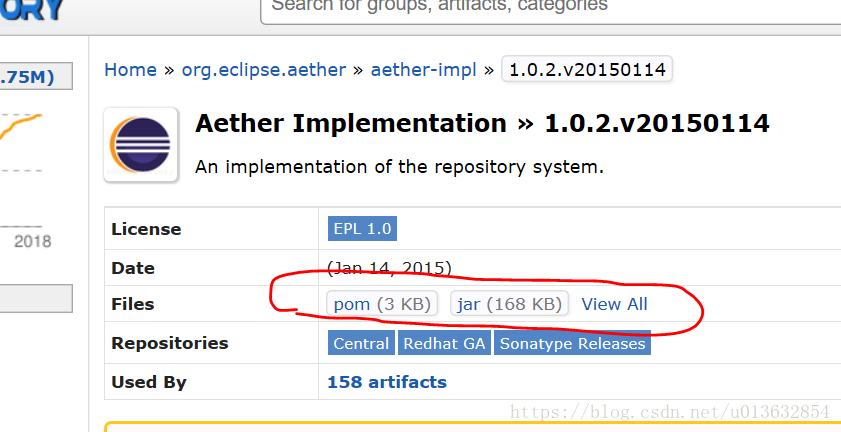Select the Redhat GA repository tag
The image size is (841, 432).
[x=444, y=343]
